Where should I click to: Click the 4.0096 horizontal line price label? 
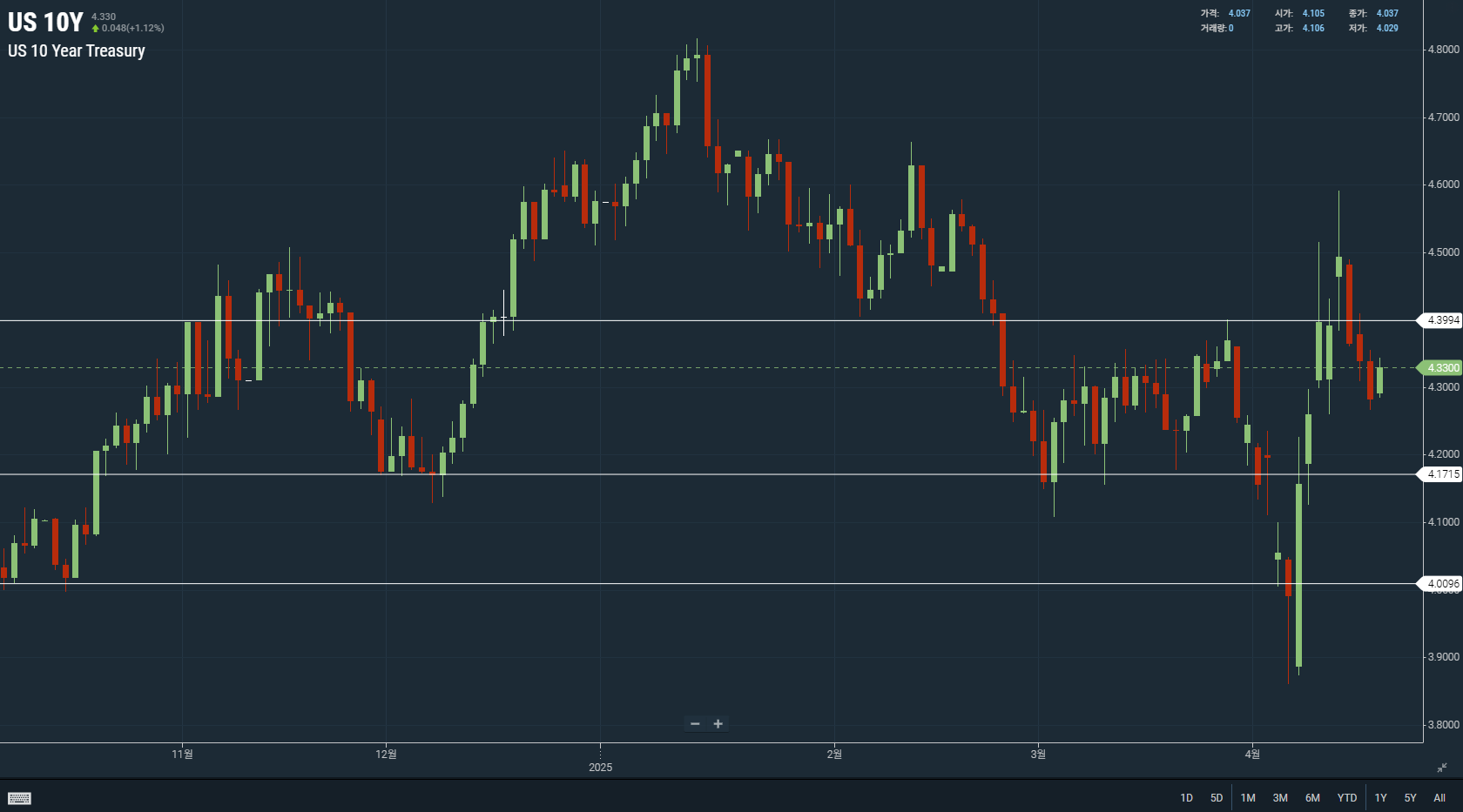point(1441,584)
